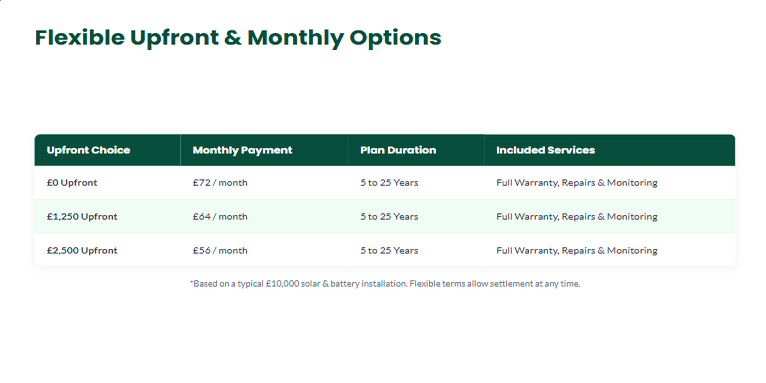
Task: Click Included Services text in £1,250 row
Action: (x=577, y=216)
